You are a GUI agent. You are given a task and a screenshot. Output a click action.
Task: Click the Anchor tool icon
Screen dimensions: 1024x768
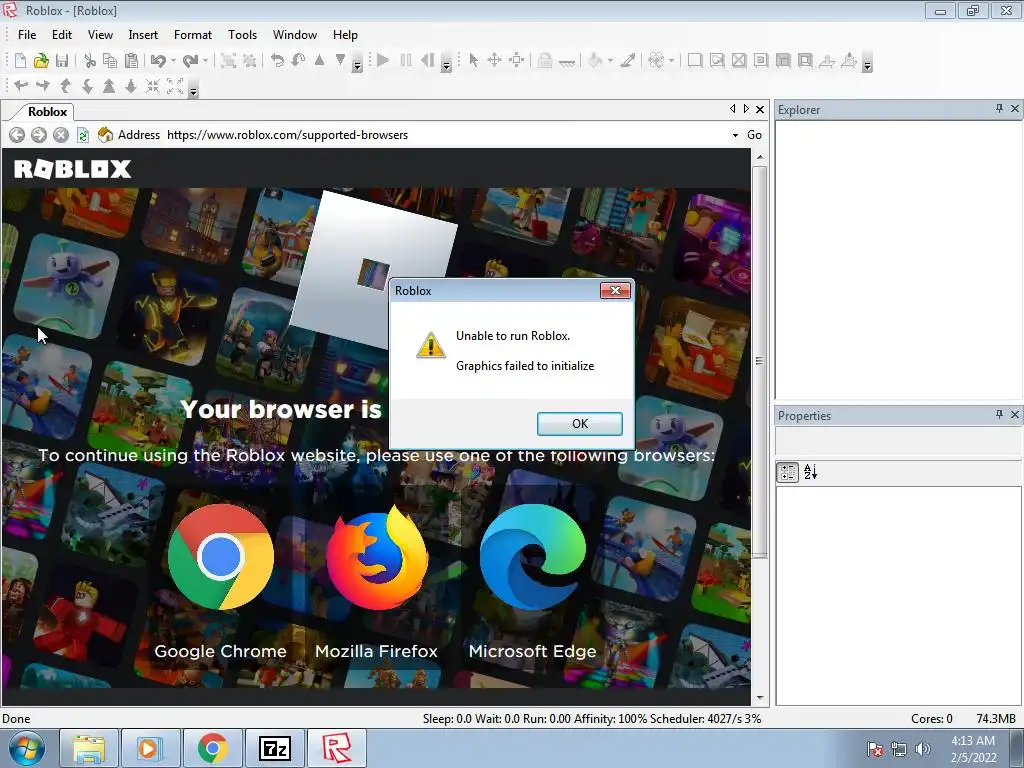pyautogui.click(x=567, y=61)
